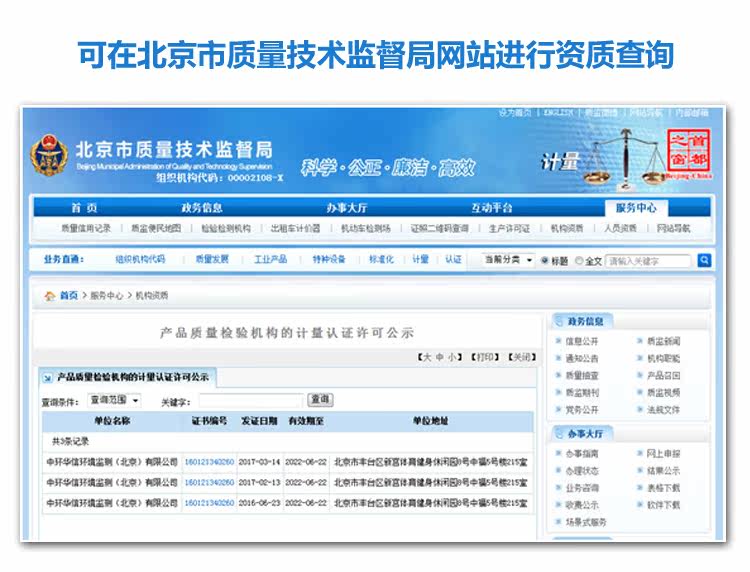Set font size to 小

click(452, 357)
